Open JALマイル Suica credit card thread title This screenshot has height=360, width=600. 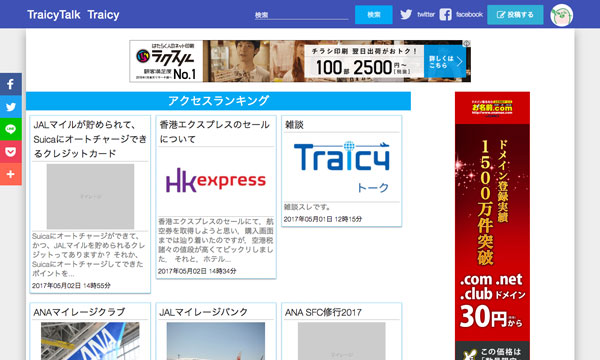(x=90, y=139)
